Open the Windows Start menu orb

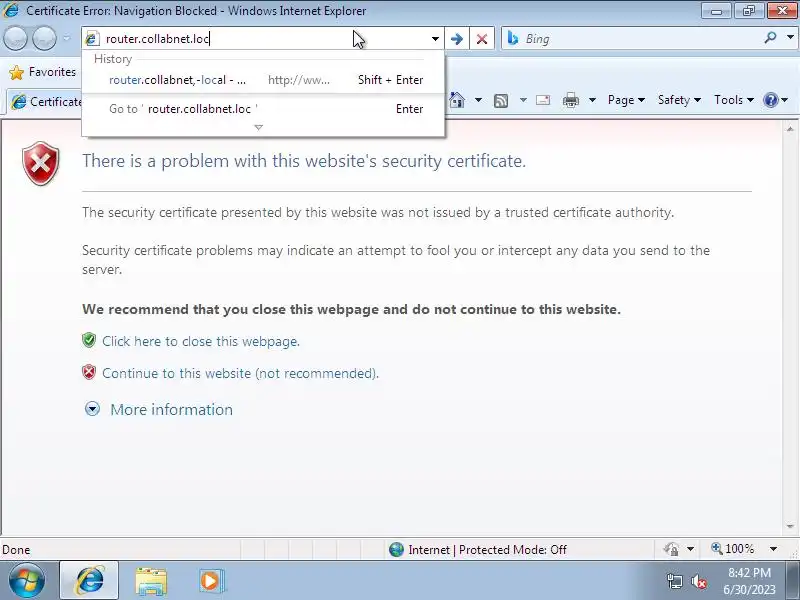pyautogui.click(x=27, y=581)
